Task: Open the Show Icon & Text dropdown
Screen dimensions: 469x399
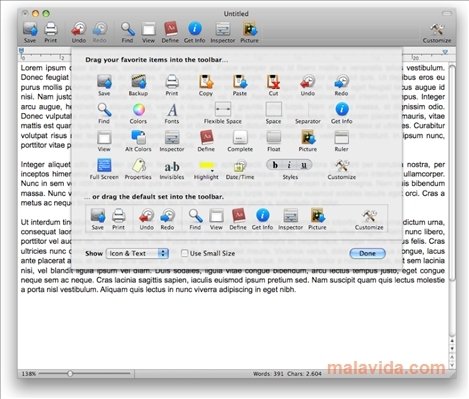Action: [137, 253]
